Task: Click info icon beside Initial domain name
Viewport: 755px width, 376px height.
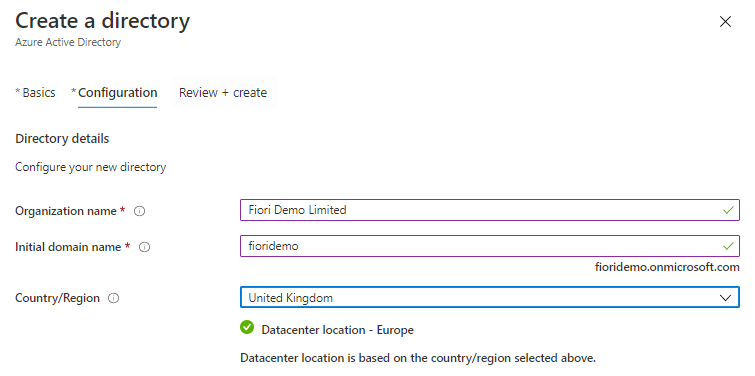Action: tap(144, 247)
